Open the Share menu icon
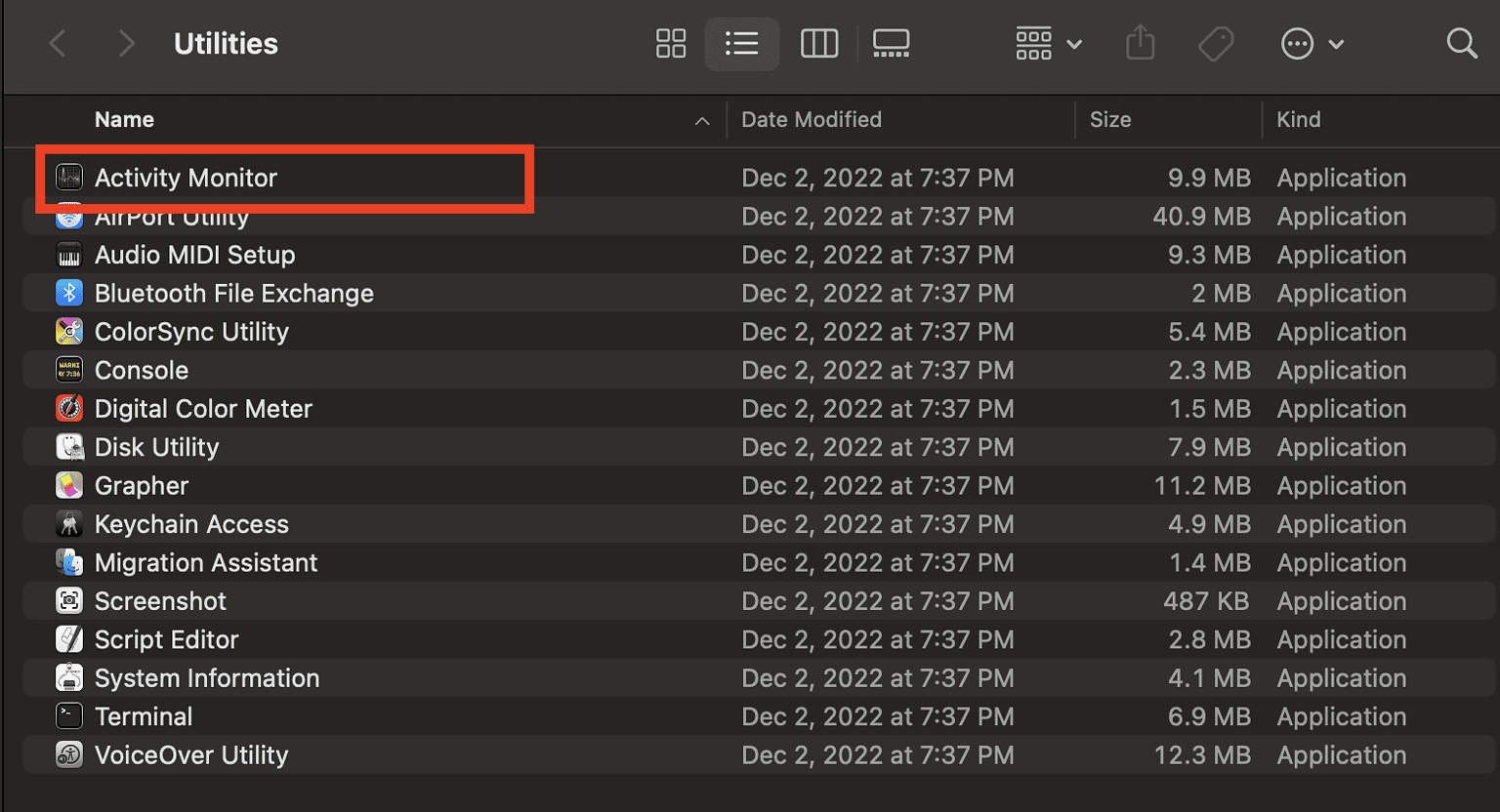1500x812 pixels. 1141,43
